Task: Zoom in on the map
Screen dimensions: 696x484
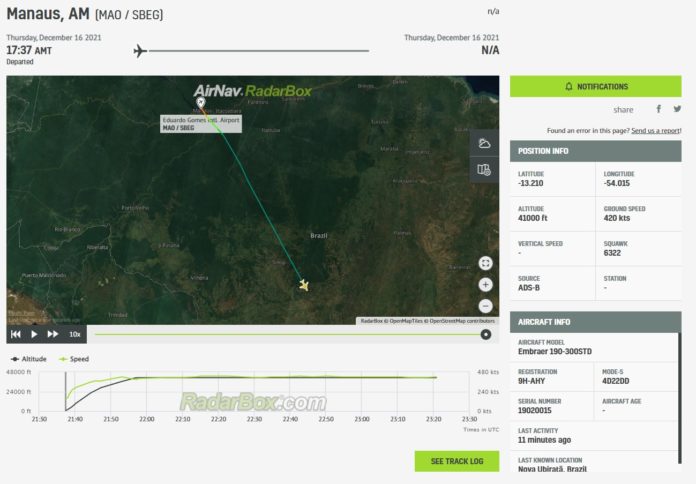Action: (486, 285)
